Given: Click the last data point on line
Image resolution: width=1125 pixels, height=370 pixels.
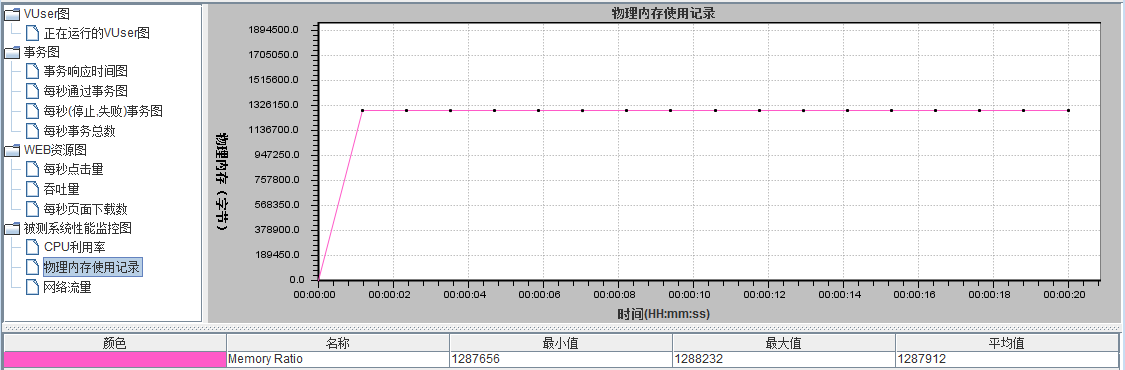Looking at the screenshot, I should (1068, 110).
